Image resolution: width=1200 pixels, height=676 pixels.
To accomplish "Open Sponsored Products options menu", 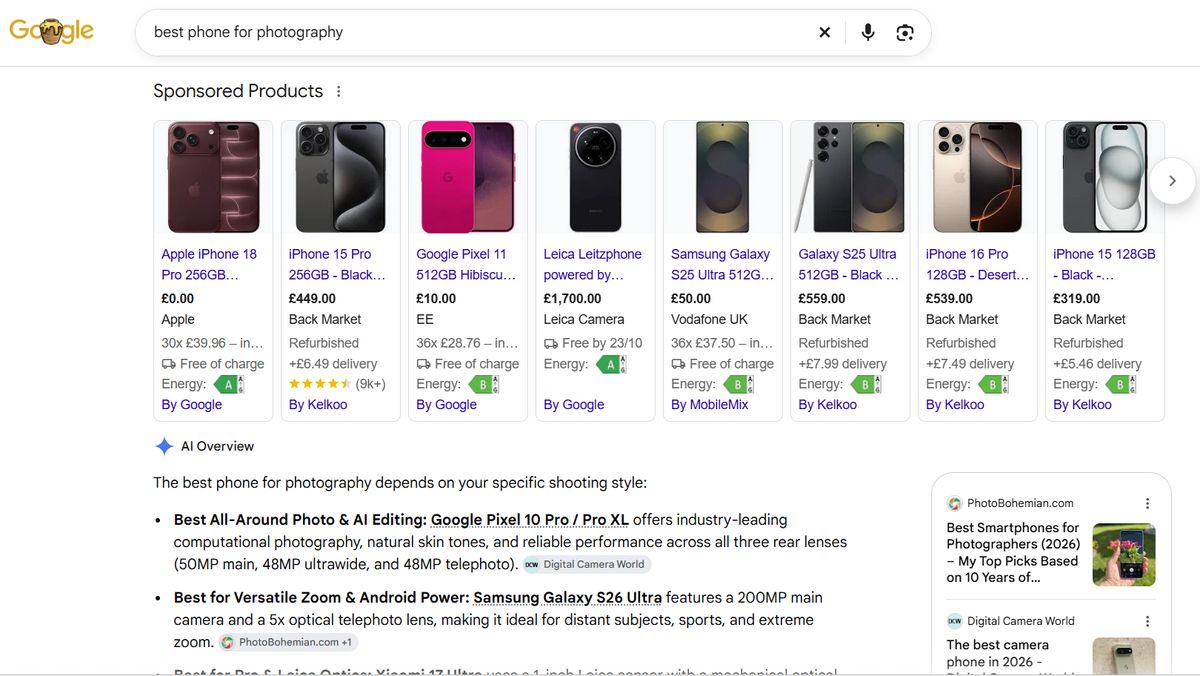I will click(x=338, y=91).
